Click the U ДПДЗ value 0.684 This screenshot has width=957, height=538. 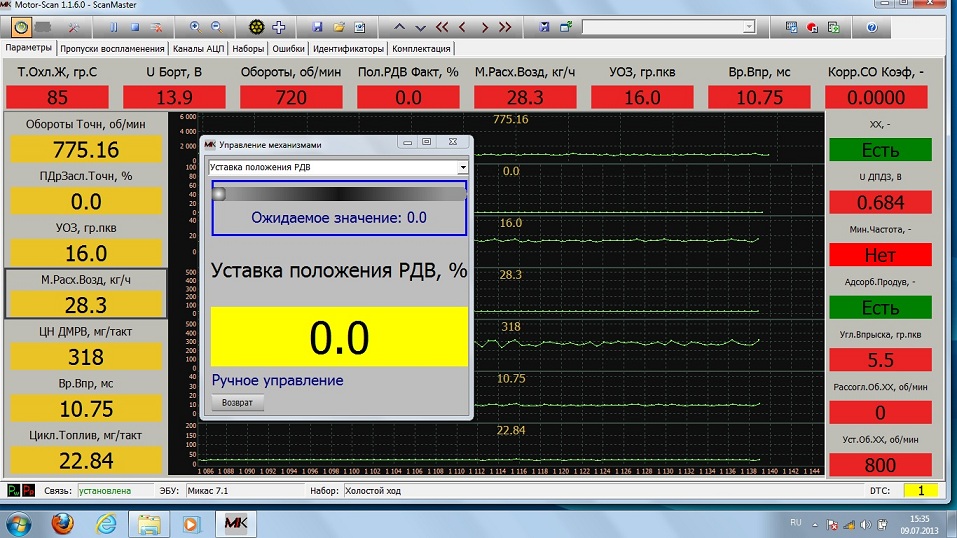[880, 203]
